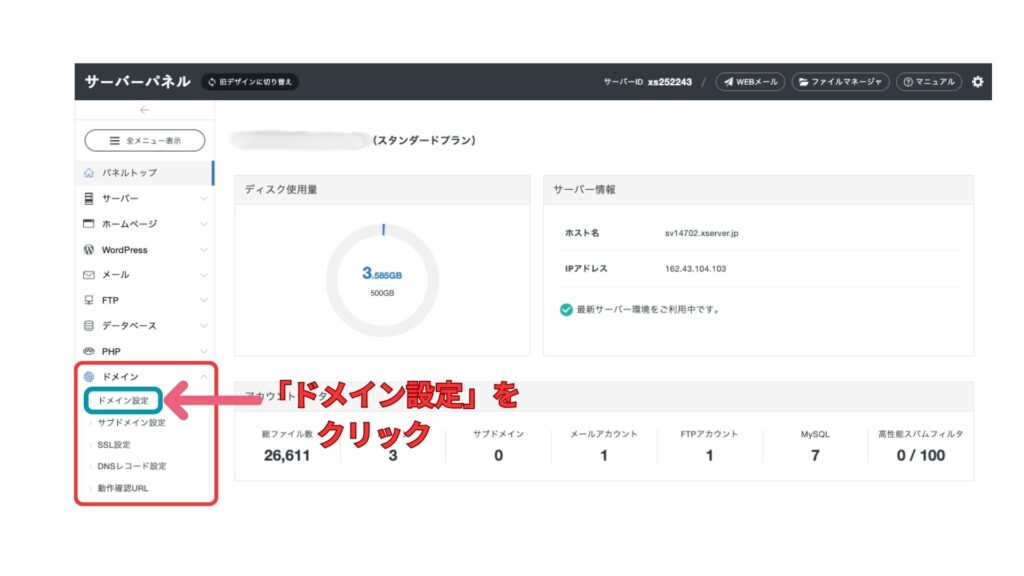Click the server icon beside サーバー
The width and height of the screenshot is (1024, 576).
pyautogui.click(x=89, y=198)
